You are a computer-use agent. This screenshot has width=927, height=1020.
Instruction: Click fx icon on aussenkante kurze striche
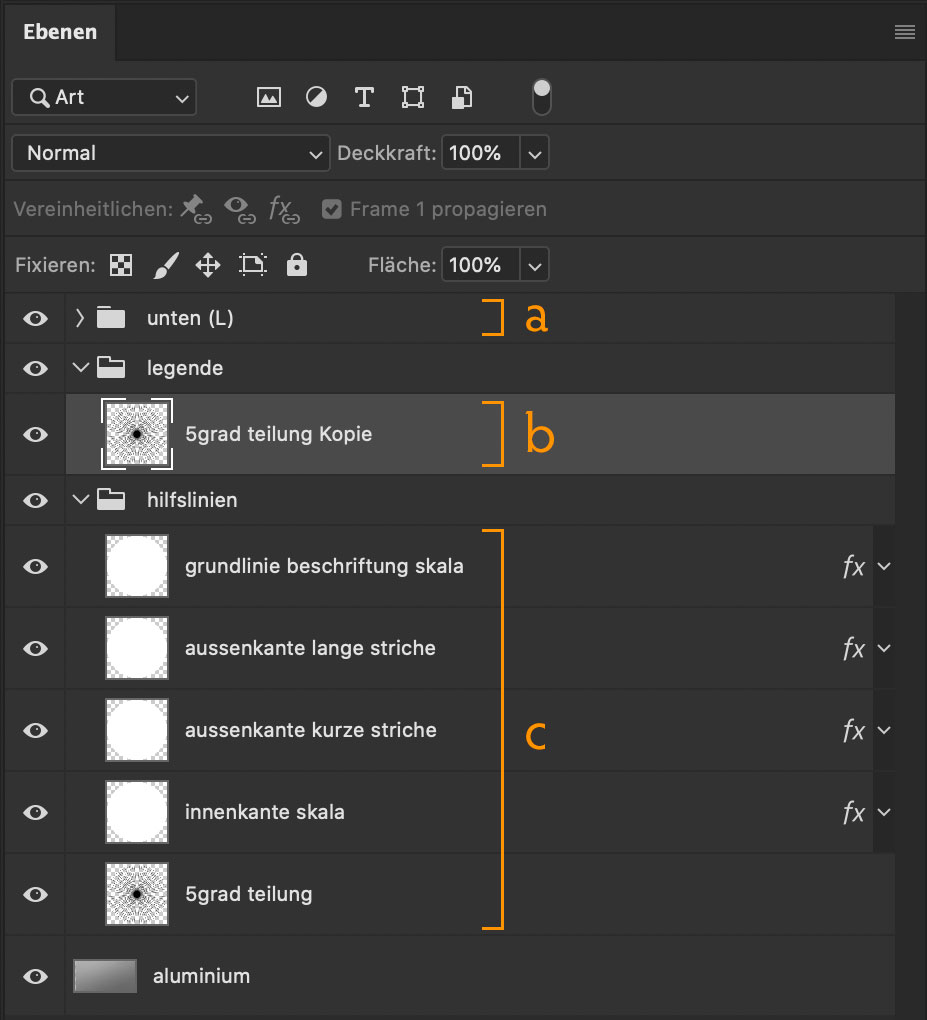point(853,731)
